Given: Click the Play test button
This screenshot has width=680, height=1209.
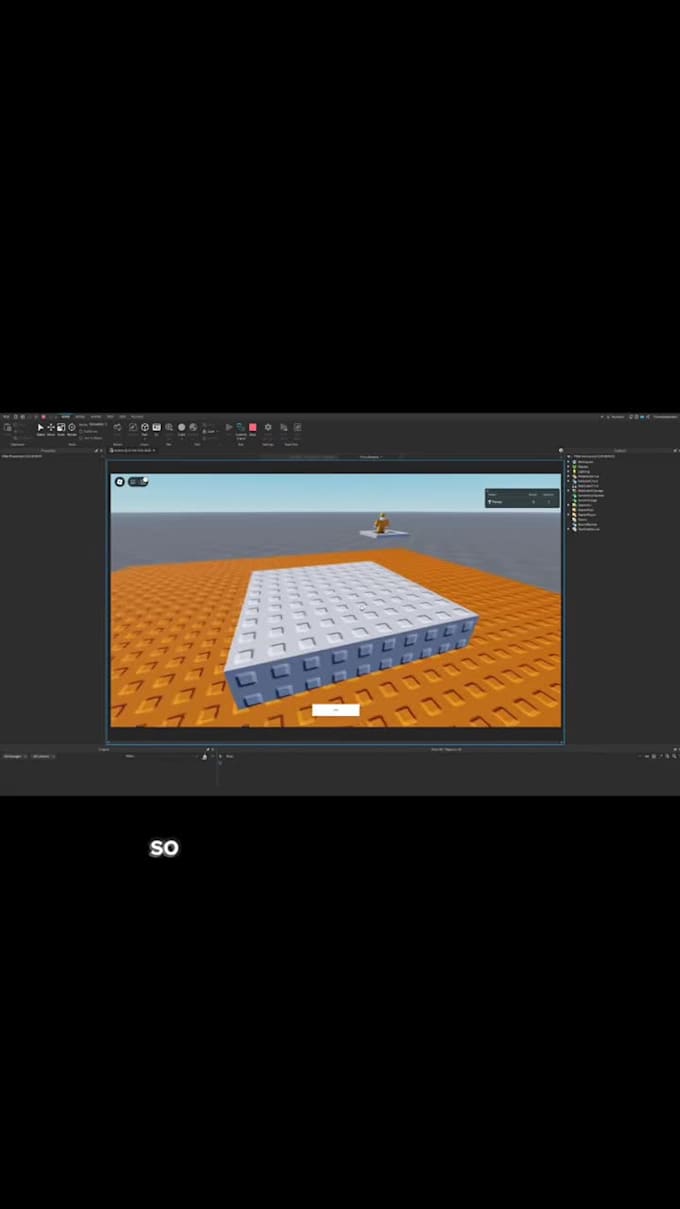Looking at the screenshot, I should pos(228,428).
